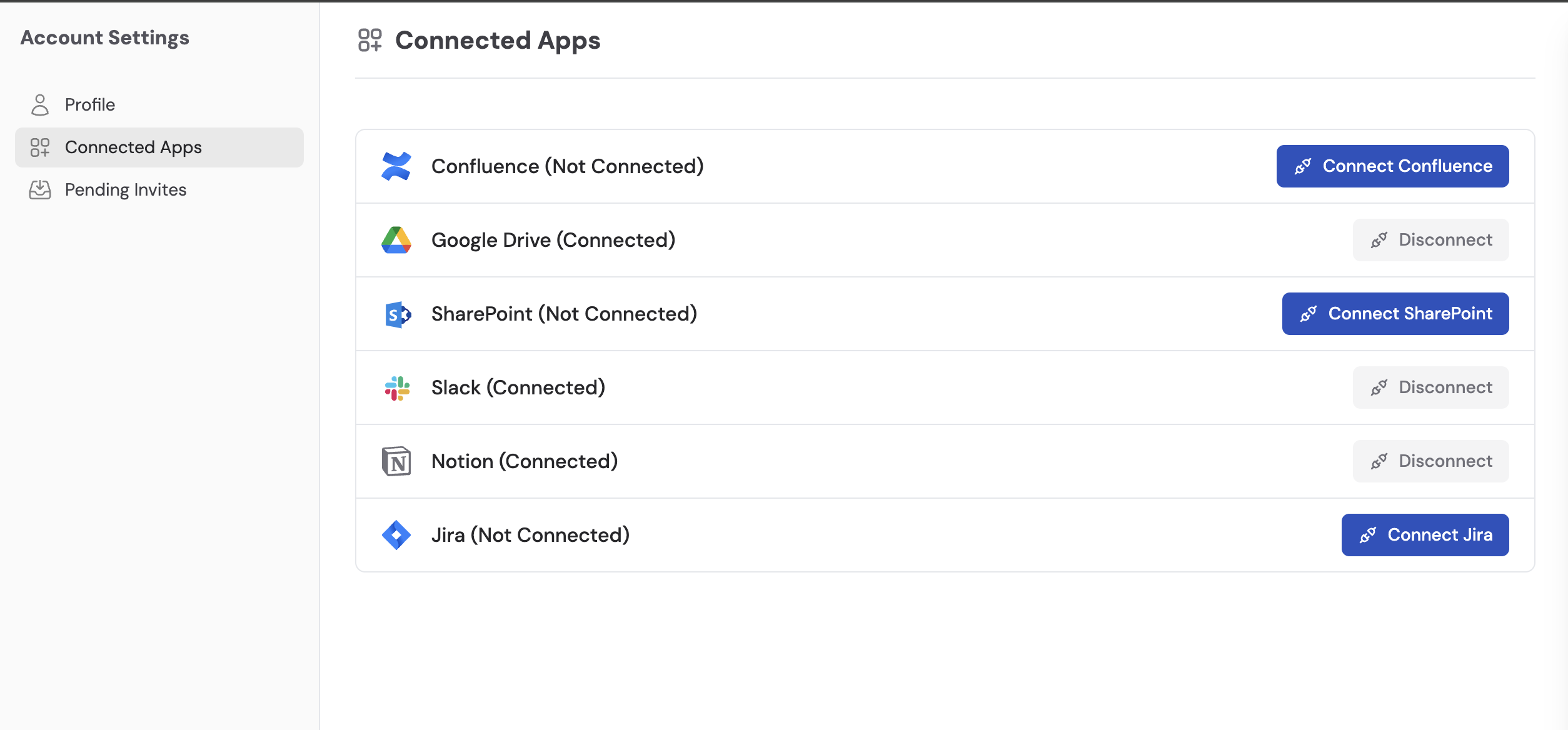Click the Notion (Connected) row label
The image size is (1568, 730).
tap(524, 461)
